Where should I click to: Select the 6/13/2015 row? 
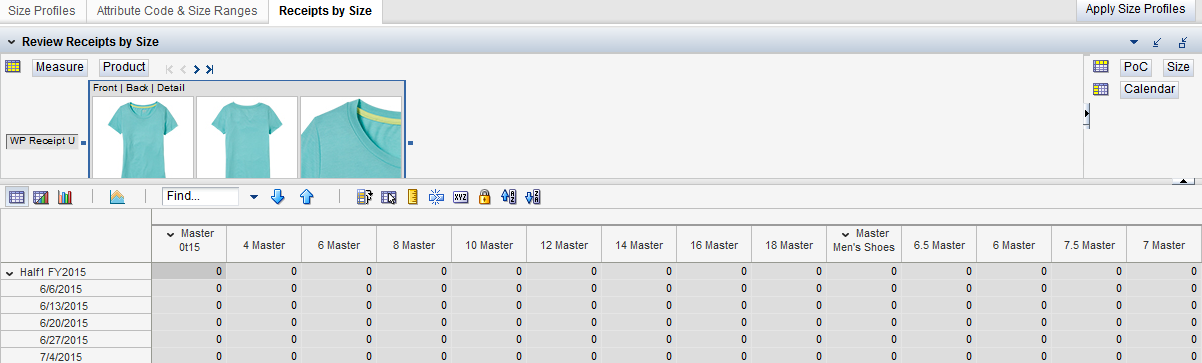pyautogui.click(x=76, y=306)
